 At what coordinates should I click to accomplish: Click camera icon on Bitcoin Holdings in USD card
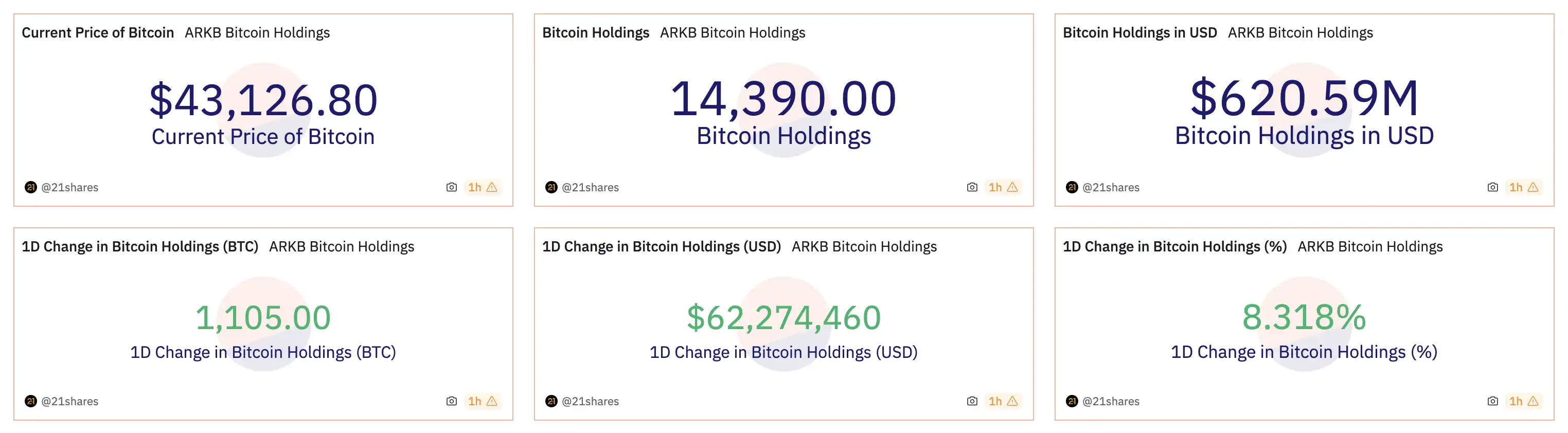click(x=1492, y=187)
